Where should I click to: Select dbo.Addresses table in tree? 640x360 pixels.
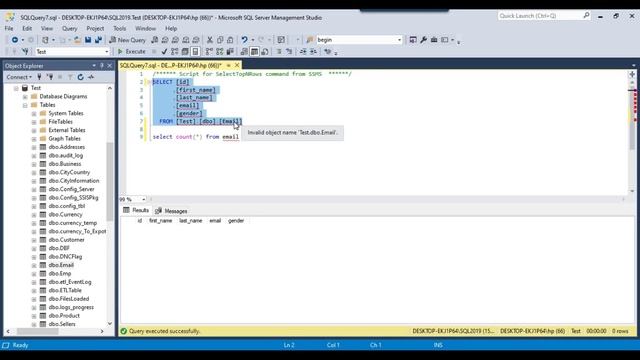67,147
